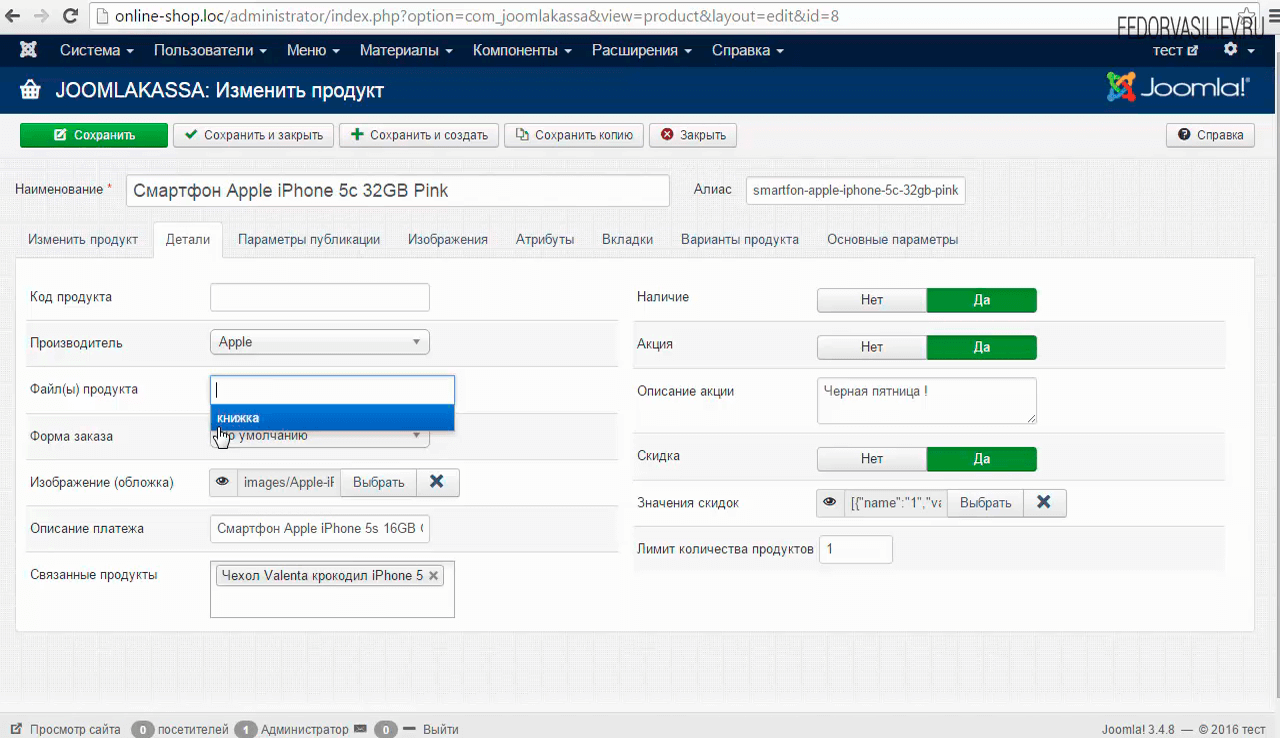Click the browser forward arrow
Image resolution: width=1280 pixels, height=738 pixels.
click(41, 16)
